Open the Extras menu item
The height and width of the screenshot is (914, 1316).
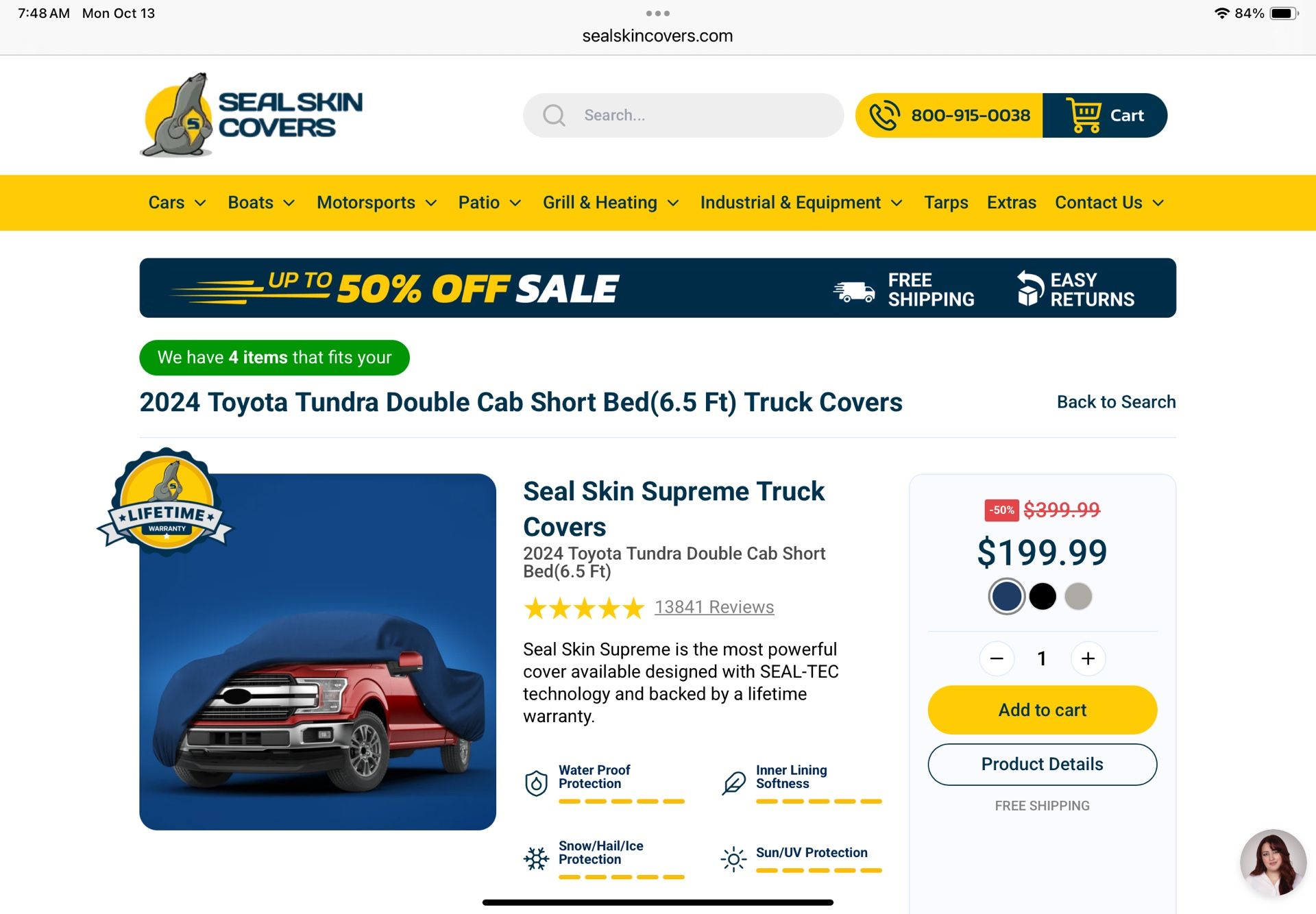pyautogui.click(x=1011, y=203)
